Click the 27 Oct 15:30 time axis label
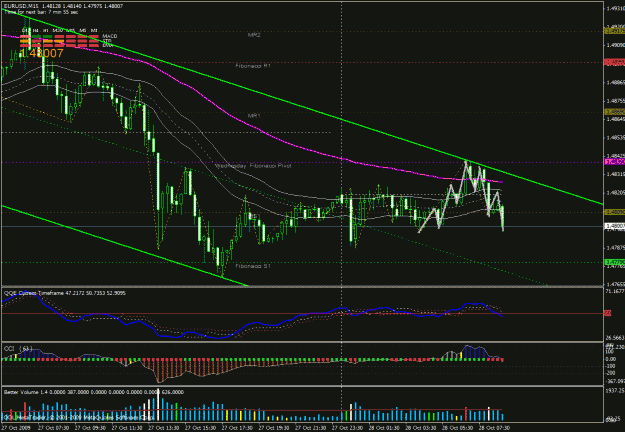The image size is (625, 432). pos(200,428)
